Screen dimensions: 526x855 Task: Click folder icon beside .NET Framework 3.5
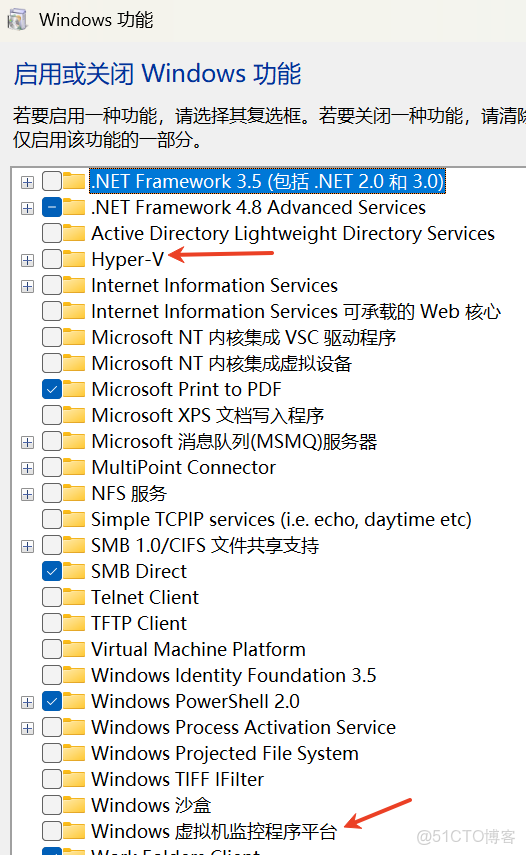click(x=74, y=181)
